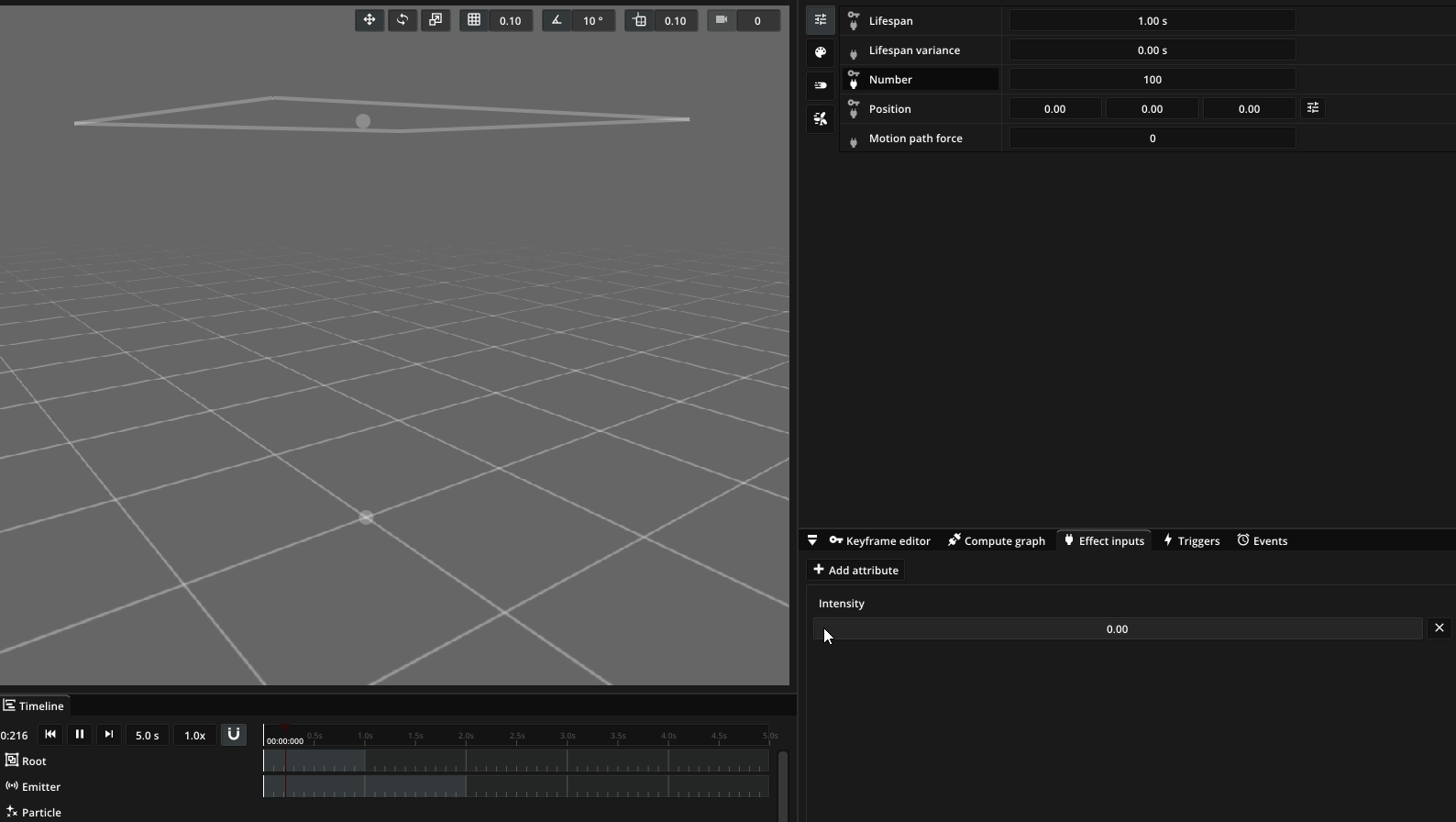Click key/plug icon next to Position
Viewport: 1456px width, 822px height.
coord(854,108)
